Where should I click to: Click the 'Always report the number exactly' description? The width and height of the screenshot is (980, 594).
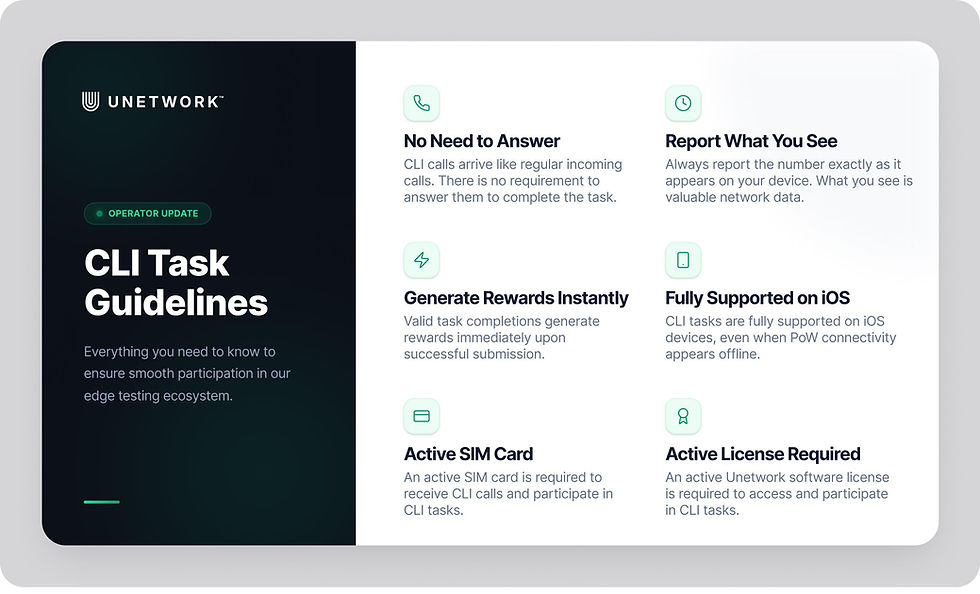click(789, 181)
